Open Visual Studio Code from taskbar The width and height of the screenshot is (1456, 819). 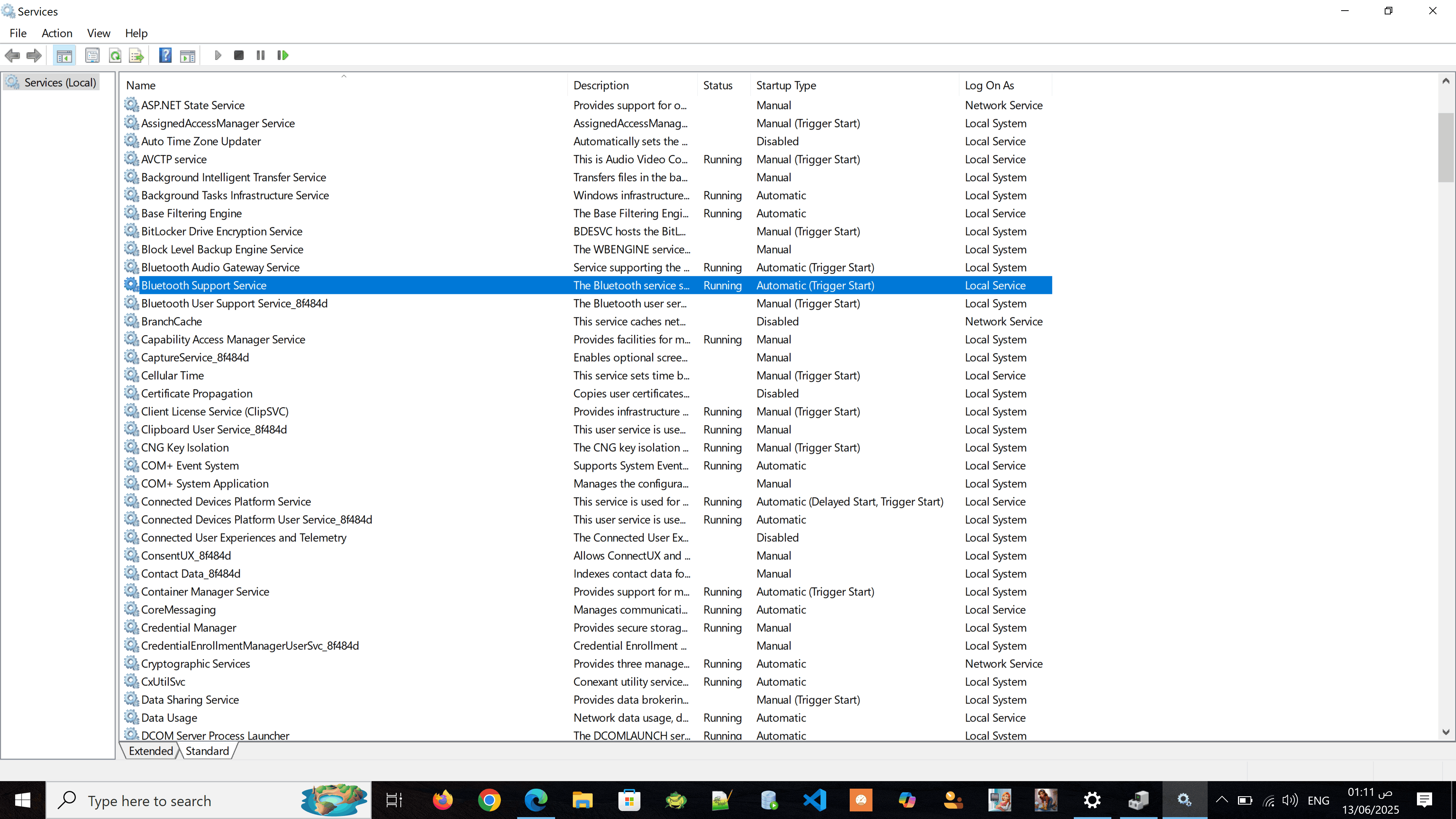(x=814, y=800)
